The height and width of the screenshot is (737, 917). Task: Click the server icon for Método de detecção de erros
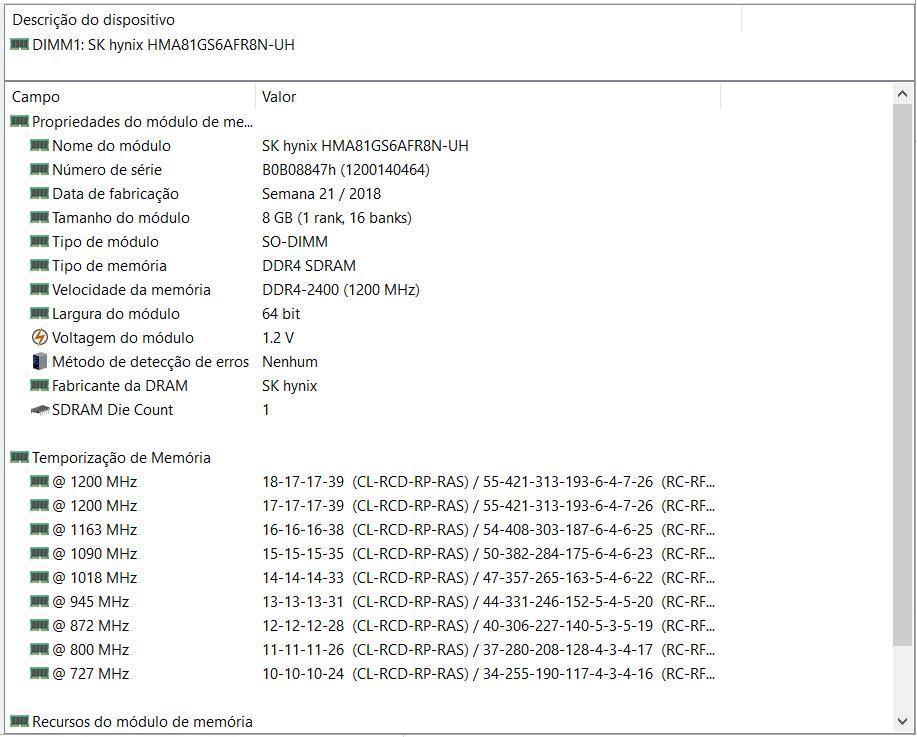pos(39,361)
